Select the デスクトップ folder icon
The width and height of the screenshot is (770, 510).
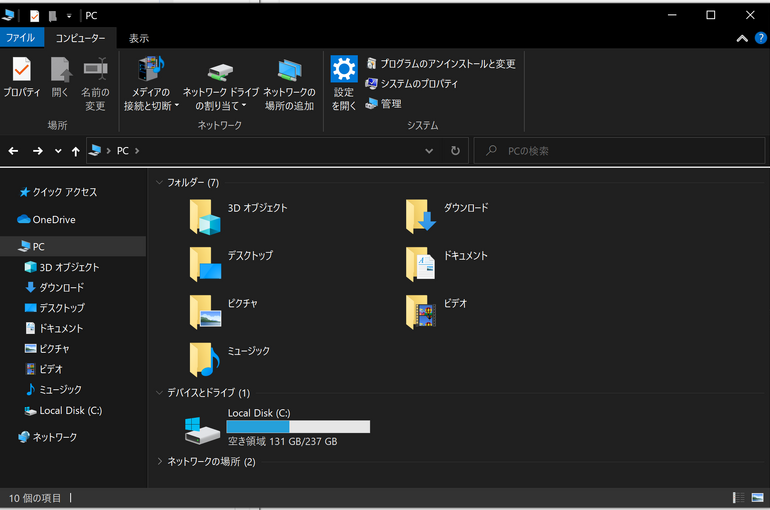click(x=205, y=264)
